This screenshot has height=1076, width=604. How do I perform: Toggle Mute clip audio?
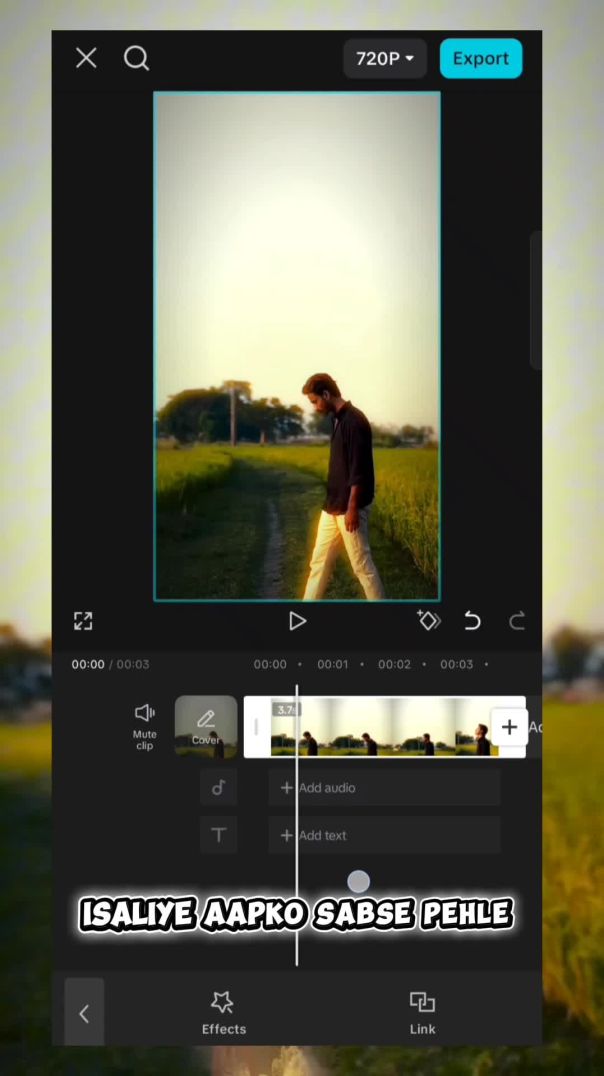pyautogui.click(x=145, y=725)
